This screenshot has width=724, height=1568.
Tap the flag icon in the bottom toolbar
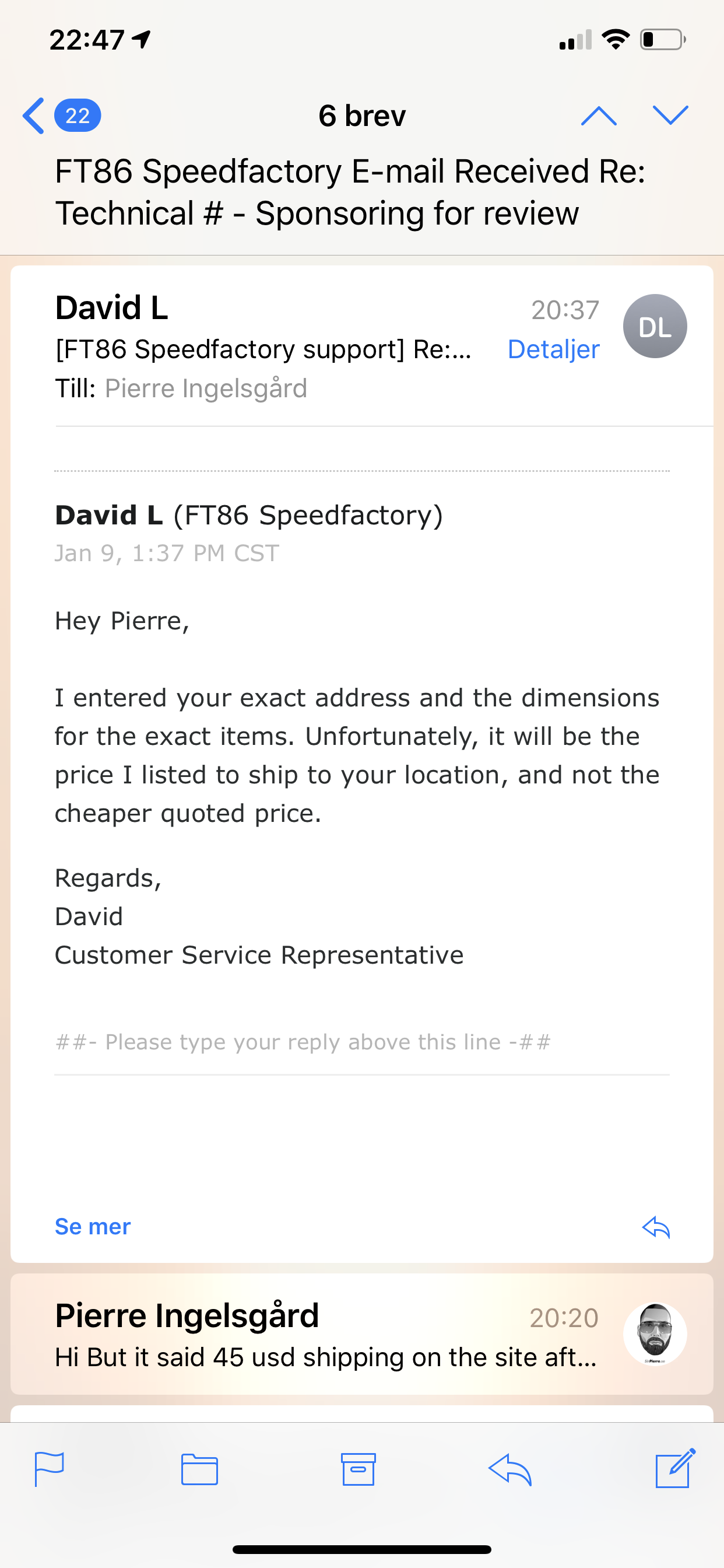click(x=50, y=1469)
